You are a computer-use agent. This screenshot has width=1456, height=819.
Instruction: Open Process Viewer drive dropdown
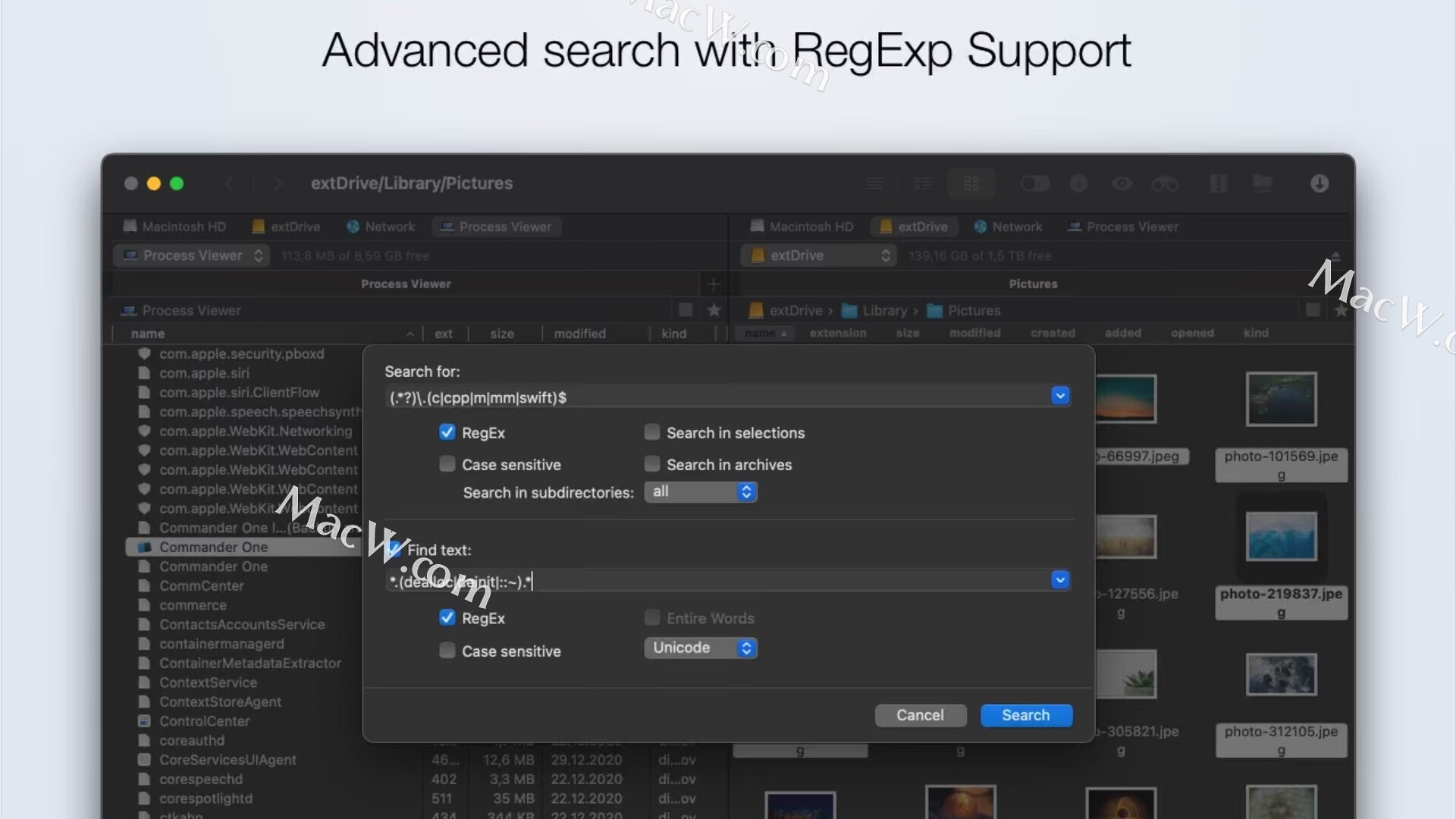(x=192, y=256)
